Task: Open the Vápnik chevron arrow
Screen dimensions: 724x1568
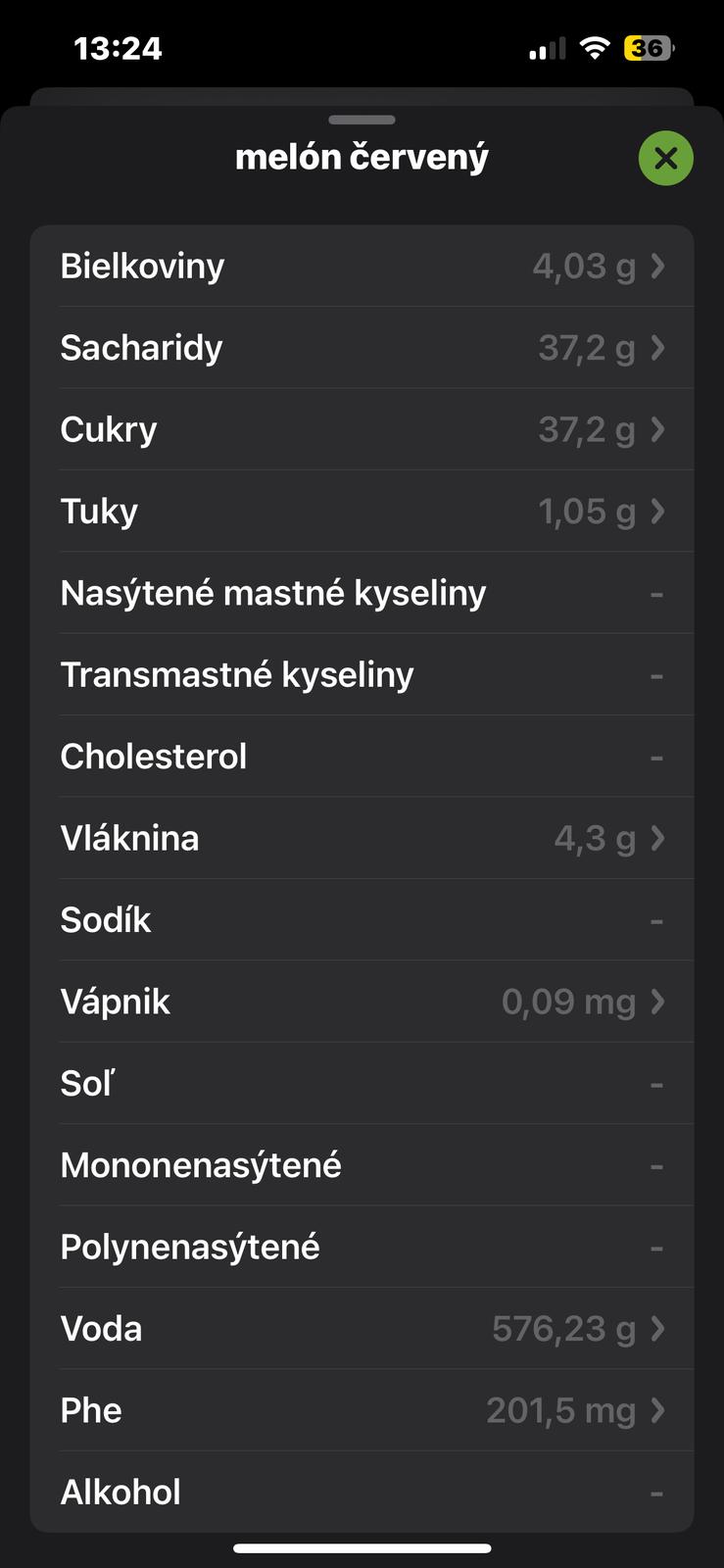Action: click(658, 1002)
